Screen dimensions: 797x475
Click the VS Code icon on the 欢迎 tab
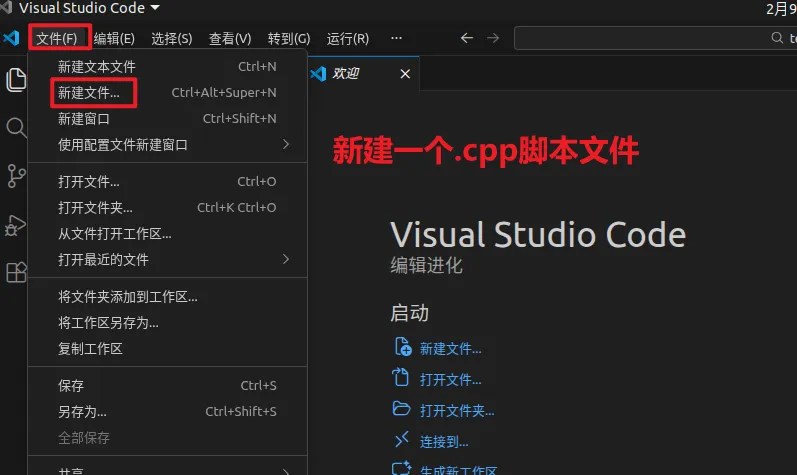click(x=318, y=74)
